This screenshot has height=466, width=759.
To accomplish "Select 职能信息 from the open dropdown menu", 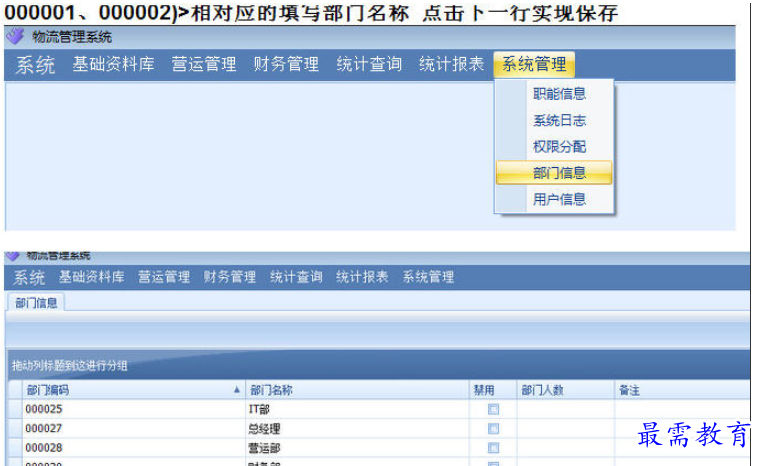I will 559,94.
